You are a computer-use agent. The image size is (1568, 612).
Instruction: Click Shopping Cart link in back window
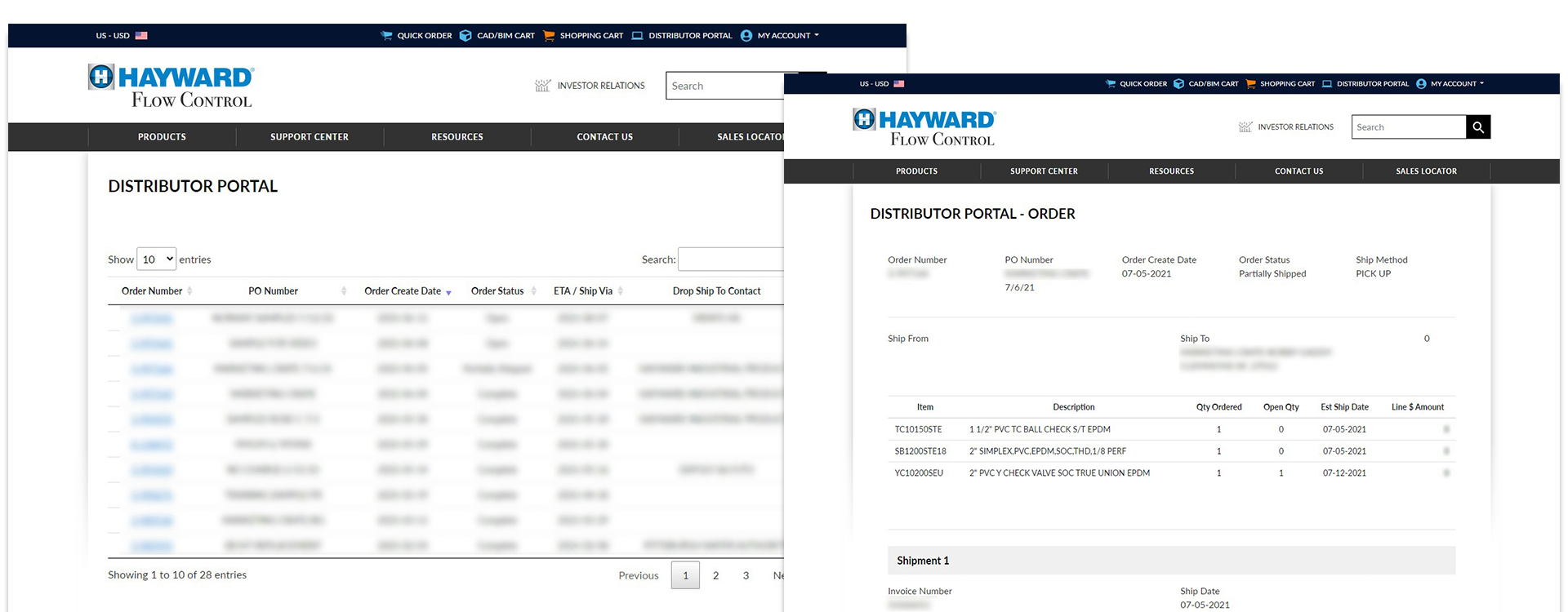591,36
